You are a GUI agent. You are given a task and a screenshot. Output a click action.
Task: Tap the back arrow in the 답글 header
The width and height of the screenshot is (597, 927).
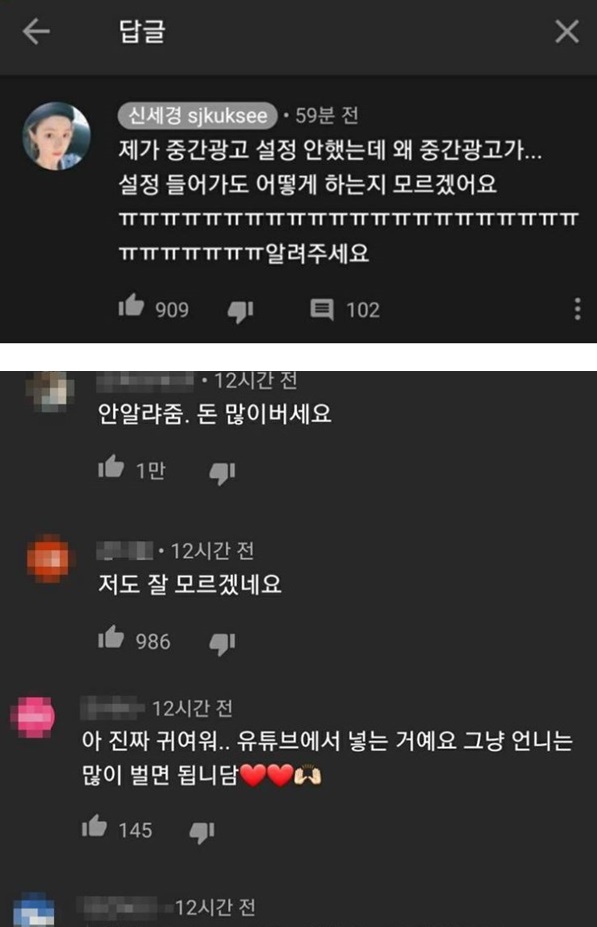coord(36,31)
